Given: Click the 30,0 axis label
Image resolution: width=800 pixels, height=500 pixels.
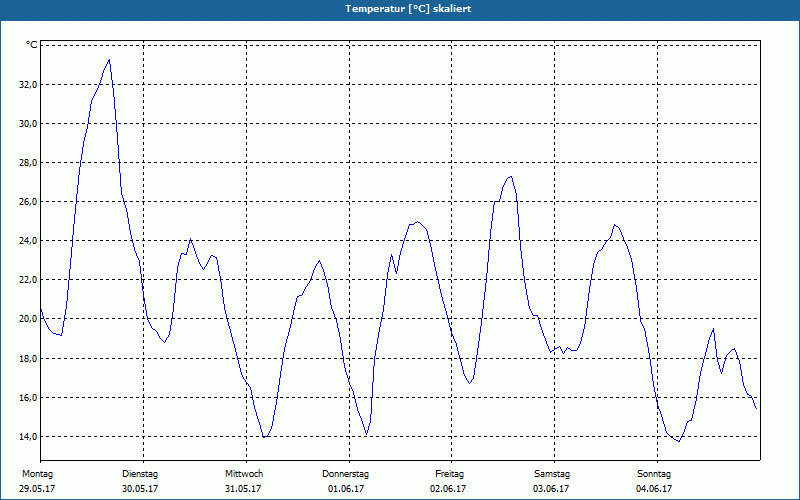Looking at the screenshot, I should click(28, 123).
